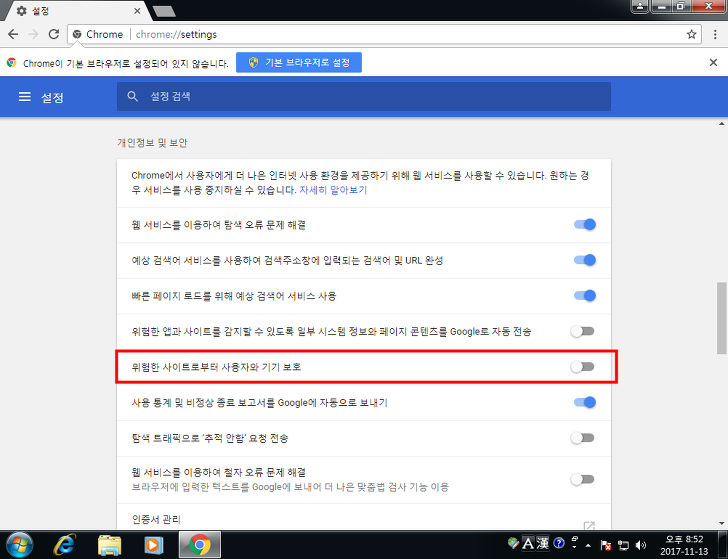Launch Internet Explorer from taskbar
728x559 pixels.
[x=65, y=545]
